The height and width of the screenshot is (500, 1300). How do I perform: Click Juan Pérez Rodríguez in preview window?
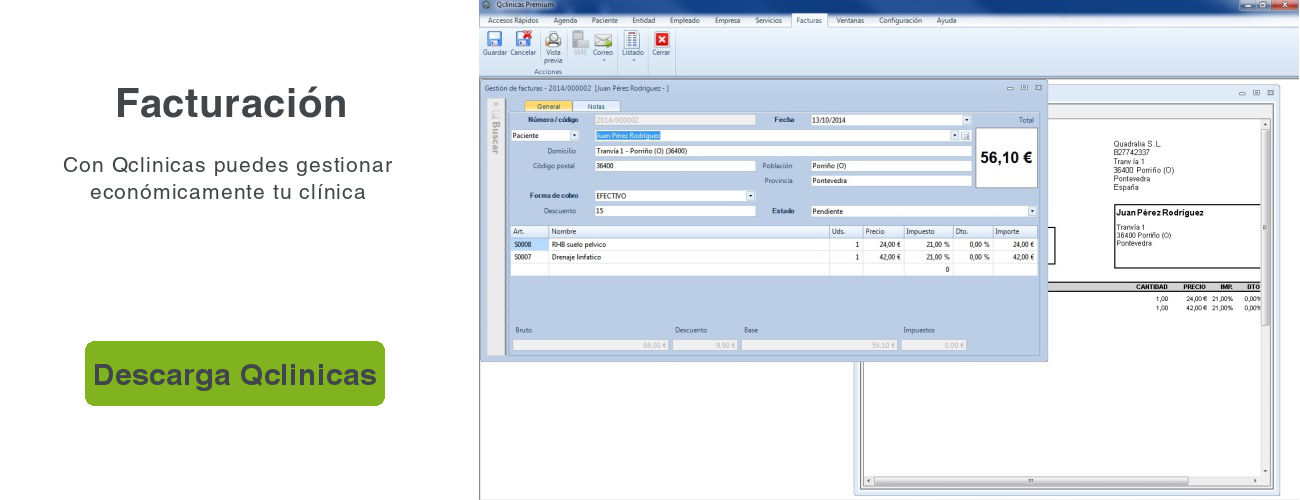(1160, 212)
